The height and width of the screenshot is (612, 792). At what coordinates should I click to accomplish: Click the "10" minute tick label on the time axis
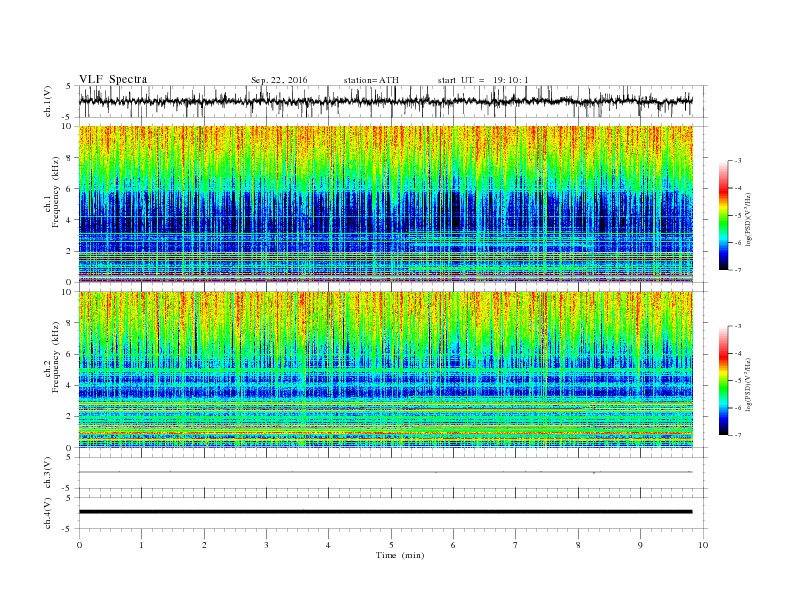point(703,545)
